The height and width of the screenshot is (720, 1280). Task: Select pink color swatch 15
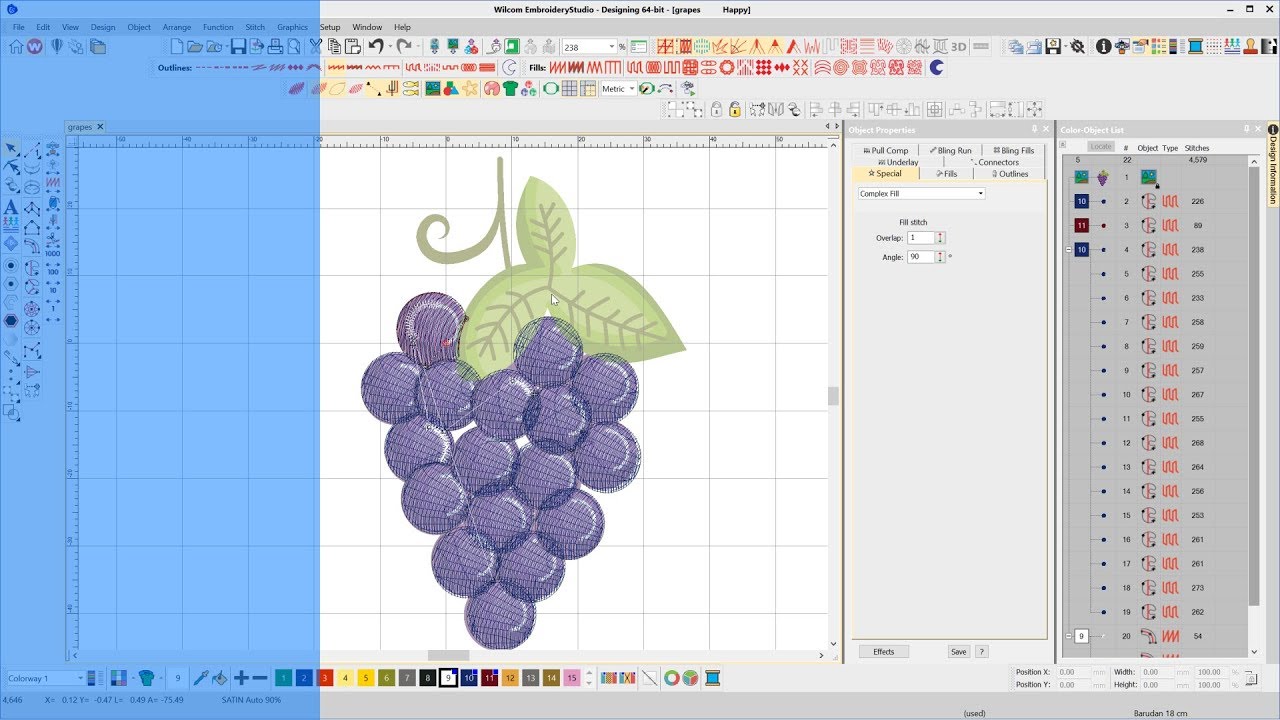pos(572,678)
